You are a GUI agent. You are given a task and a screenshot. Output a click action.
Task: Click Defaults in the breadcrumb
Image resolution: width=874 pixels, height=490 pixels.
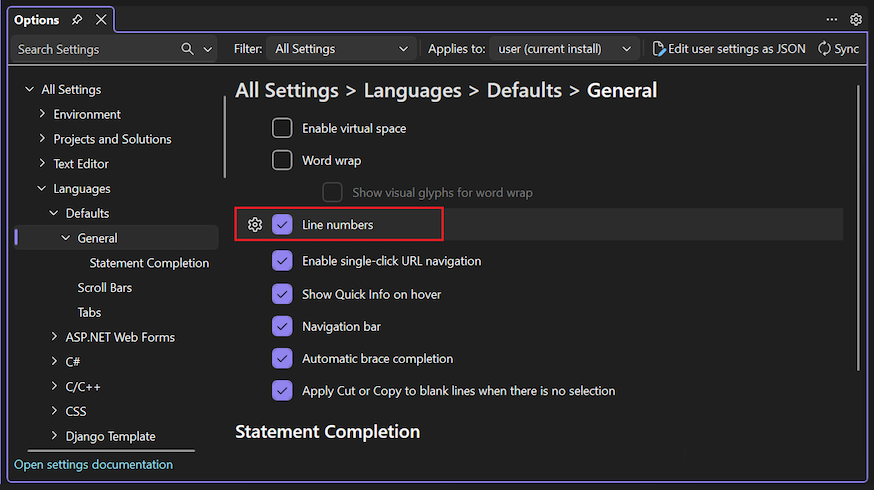tap(525, 90)
